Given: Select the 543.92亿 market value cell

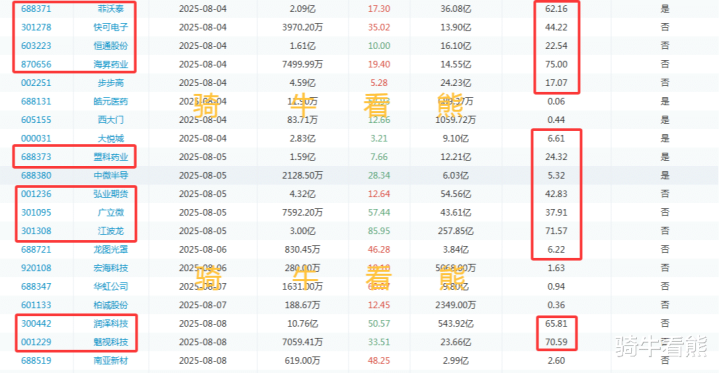Looking at the screenshot, I should (455, 323).
